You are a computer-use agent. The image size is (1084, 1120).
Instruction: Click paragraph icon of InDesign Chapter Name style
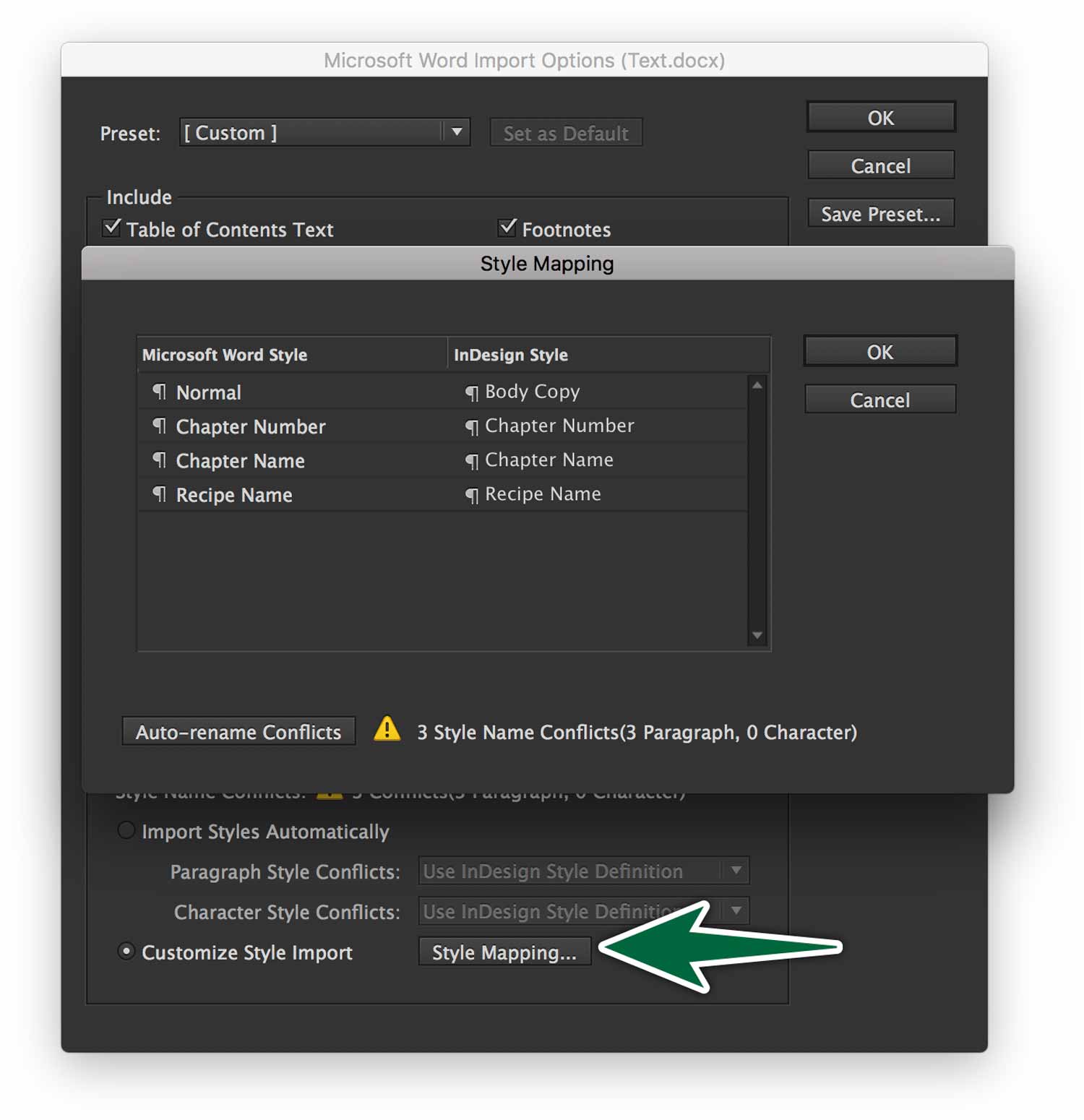click(x=472, y=461)
